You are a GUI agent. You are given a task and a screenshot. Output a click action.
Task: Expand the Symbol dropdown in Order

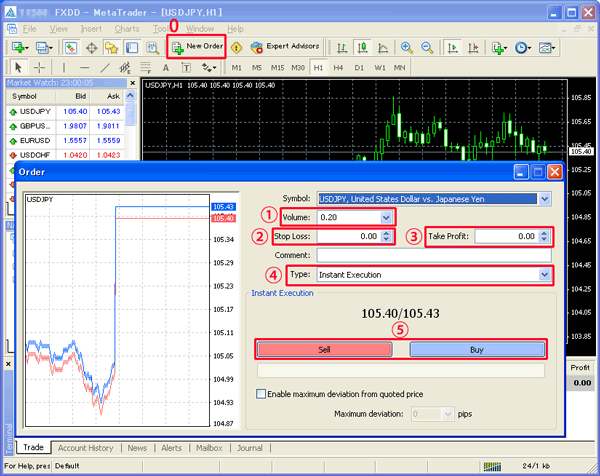(545, 199)
